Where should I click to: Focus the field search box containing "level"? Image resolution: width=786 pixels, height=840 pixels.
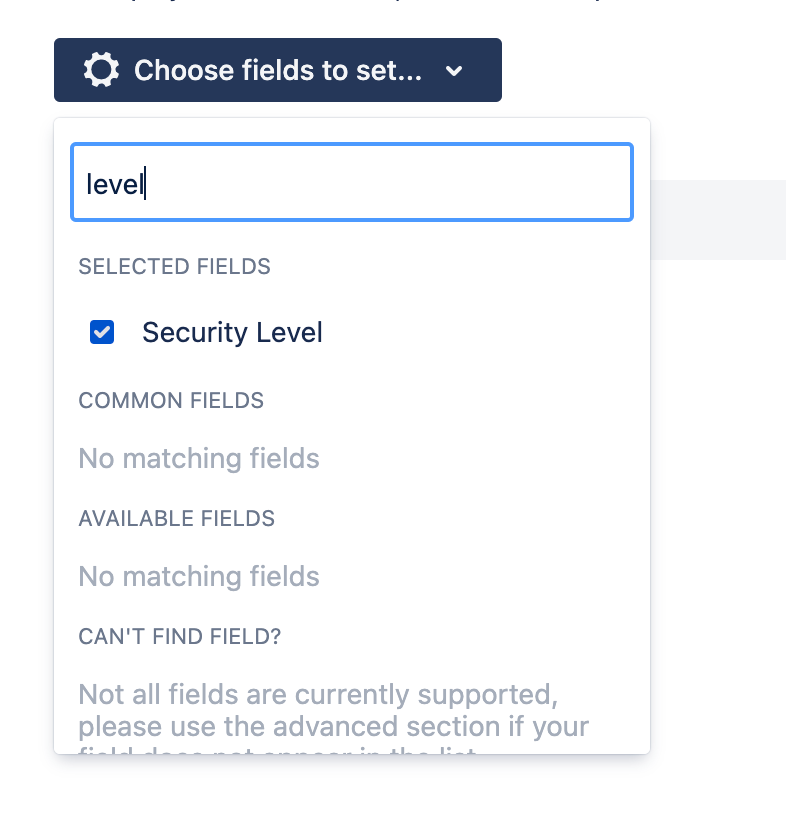351,182
